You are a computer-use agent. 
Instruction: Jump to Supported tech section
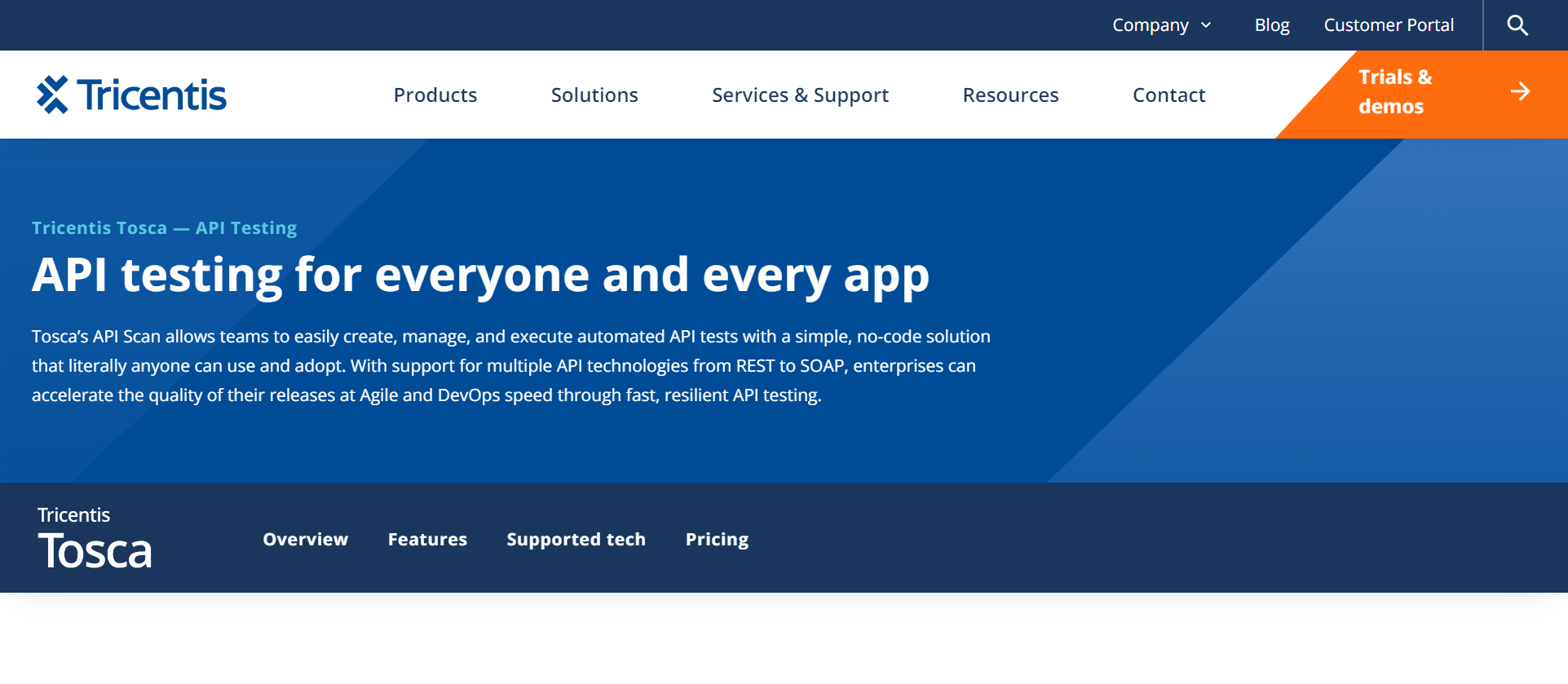point(576,540)
